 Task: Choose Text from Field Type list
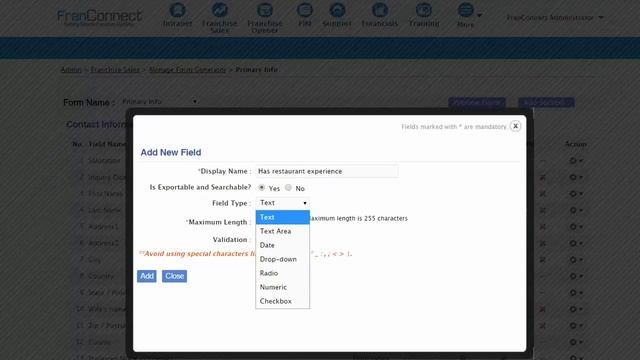coord(282,217)
